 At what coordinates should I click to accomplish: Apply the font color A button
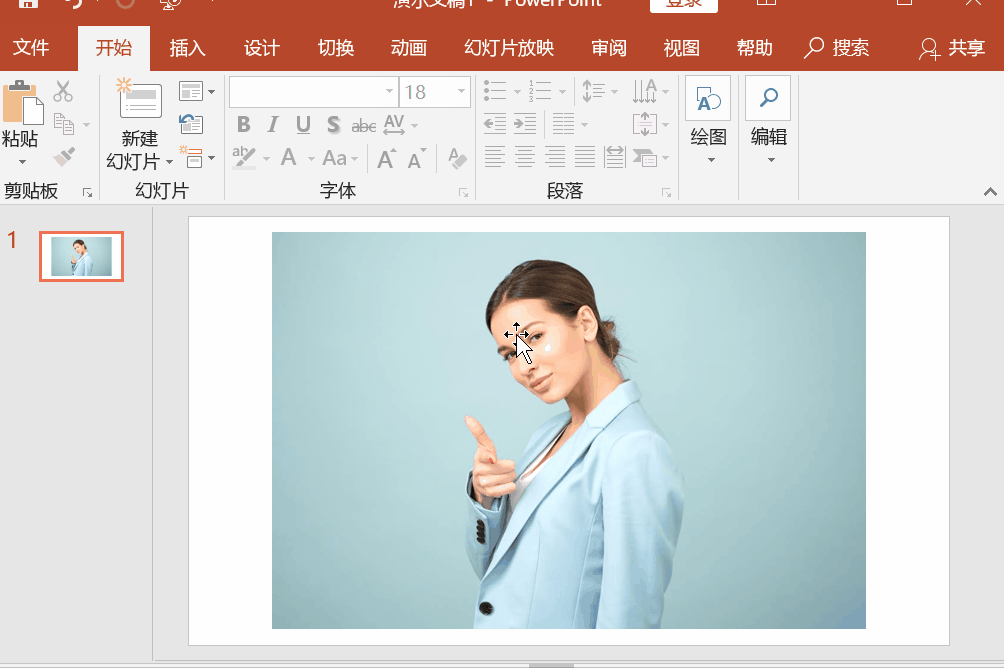(x=289, y=157)
